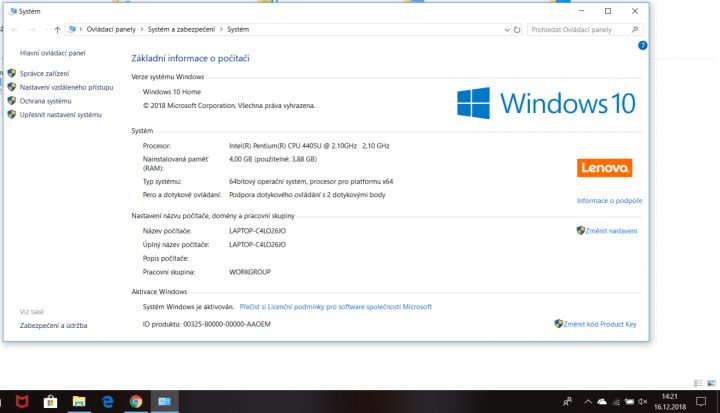Click the Lenovo logo
Image resolution: width=720 pixels, height=413 pixels.
[604, 168]
